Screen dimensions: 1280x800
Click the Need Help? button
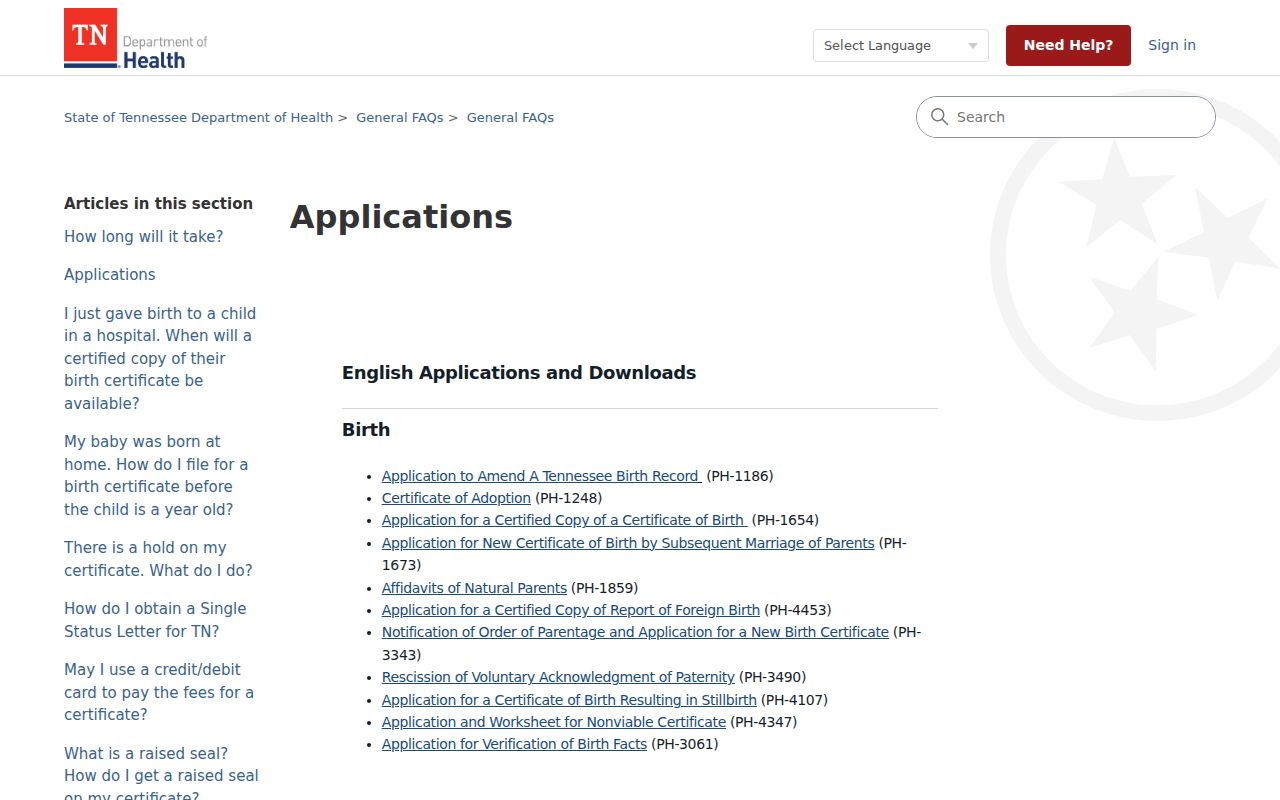click(1068, 45)
